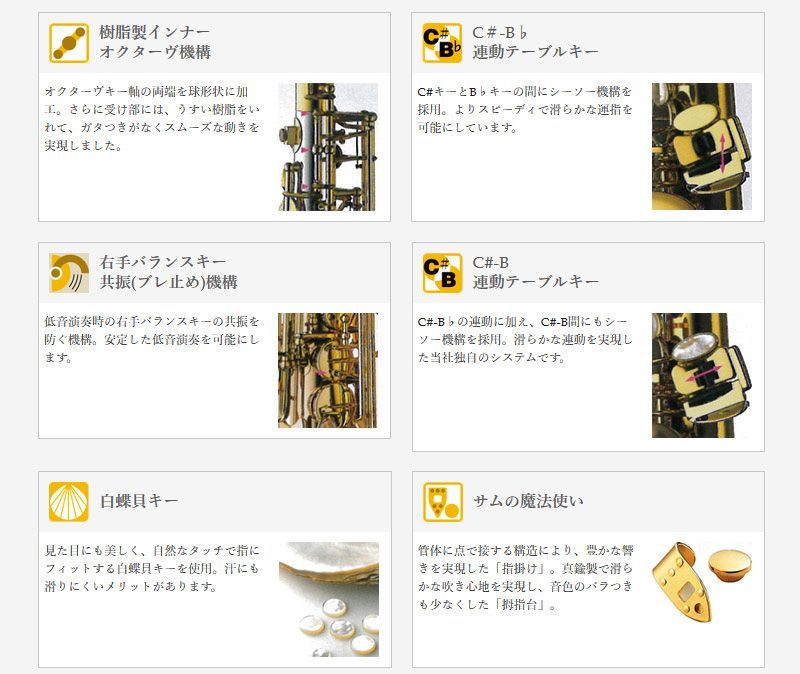800x674 pixels.
Task: Open the octave key mechanism saxophone photo
Action: (x=328, y=147)
